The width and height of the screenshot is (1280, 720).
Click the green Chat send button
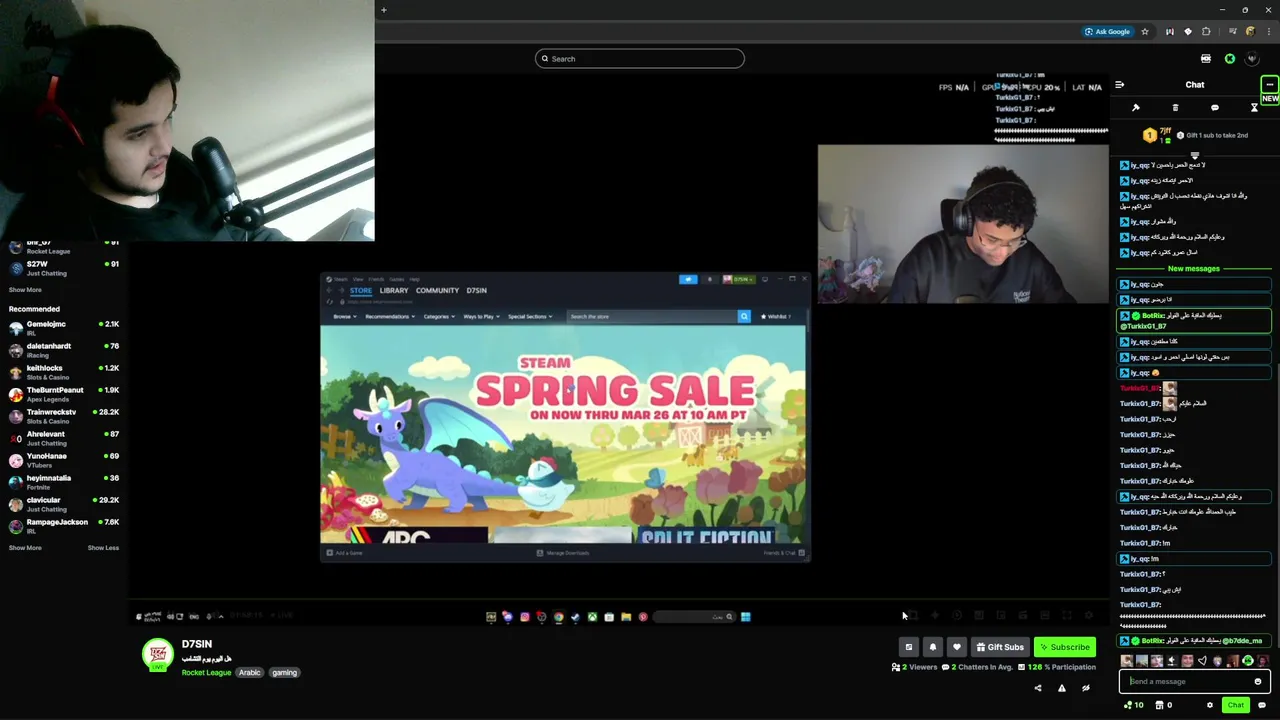coord(1236,705)
